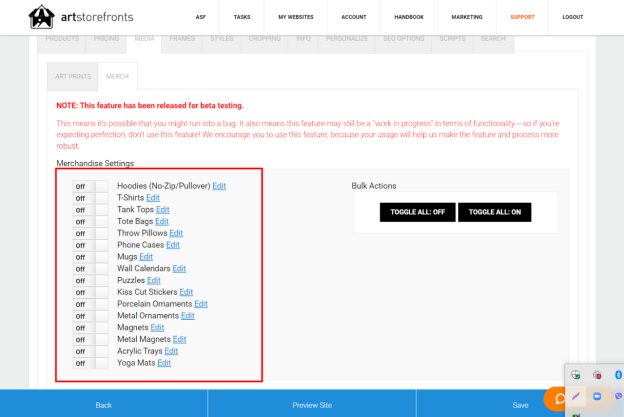Switch to the Art Prints tab
The height and width of the screenshot is (417, 624).
point(73,76)
